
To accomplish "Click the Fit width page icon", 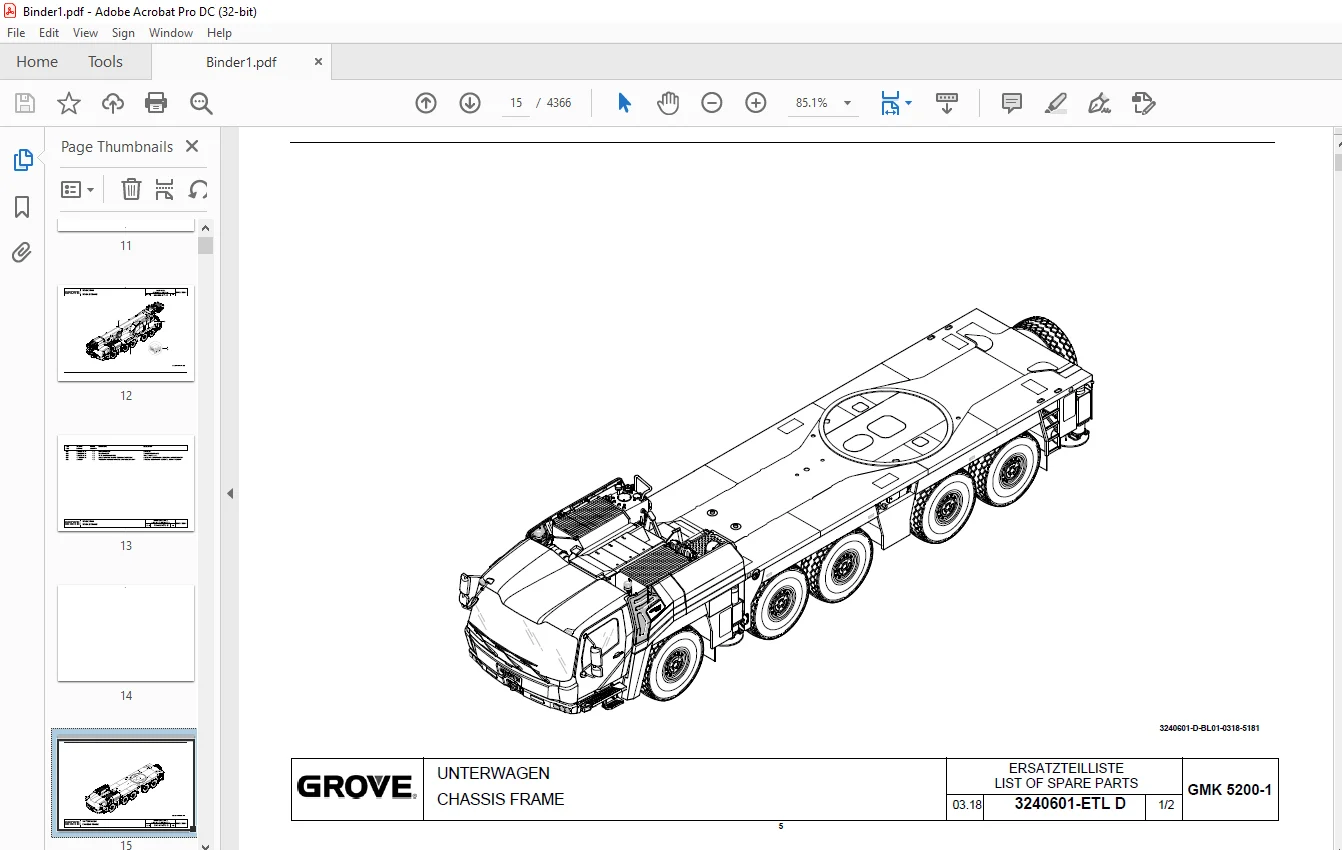I will click(x=889, y=103).
